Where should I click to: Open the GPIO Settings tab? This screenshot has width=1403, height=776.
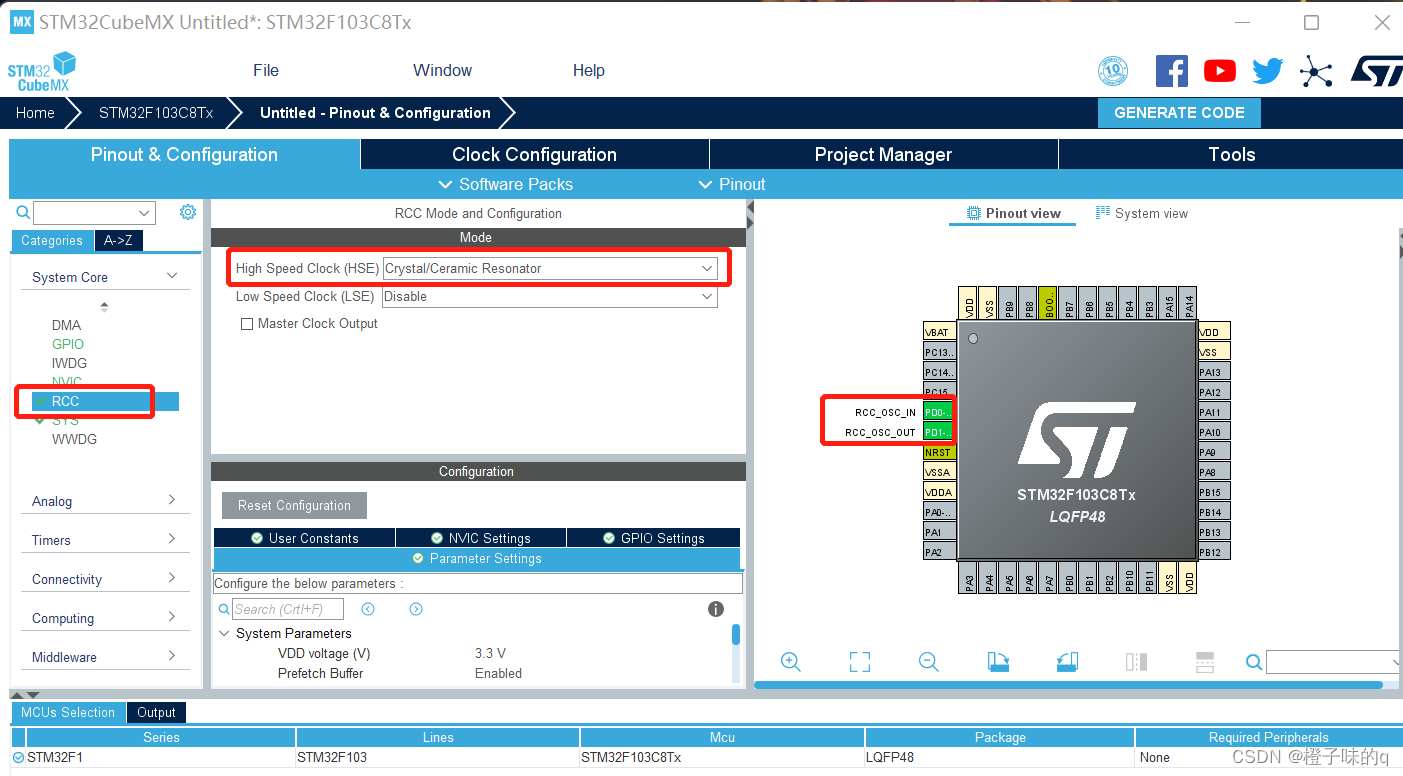pos(653,538)
